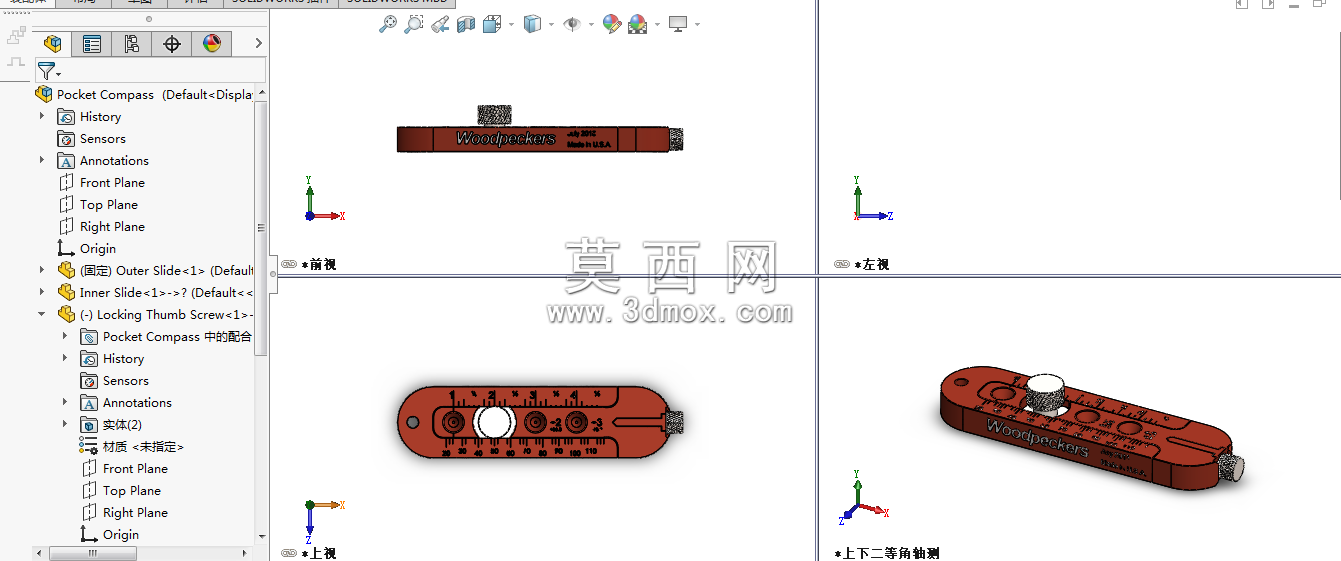Image resolution: width=1341 pixels, height=561 pixels.
Task: Click the View Settings monitor icon
Action: click(678, 24)
